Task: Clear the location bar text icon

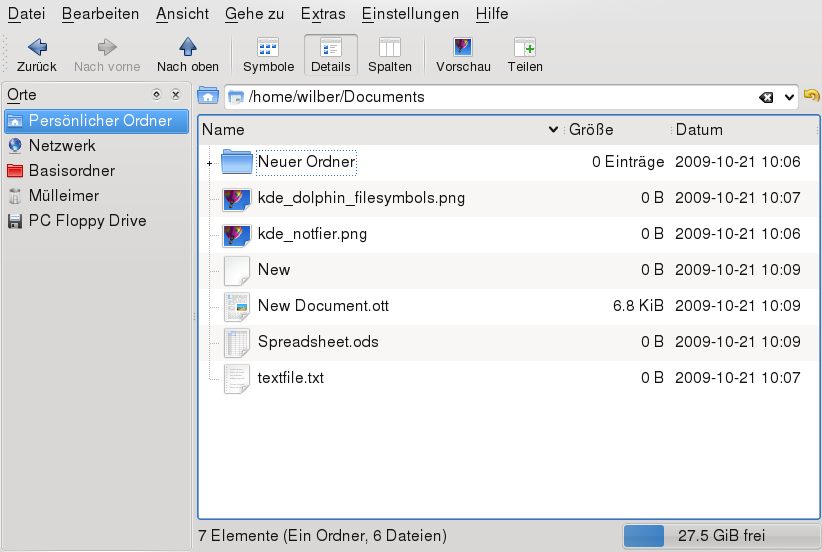Action: coord(766,97)
